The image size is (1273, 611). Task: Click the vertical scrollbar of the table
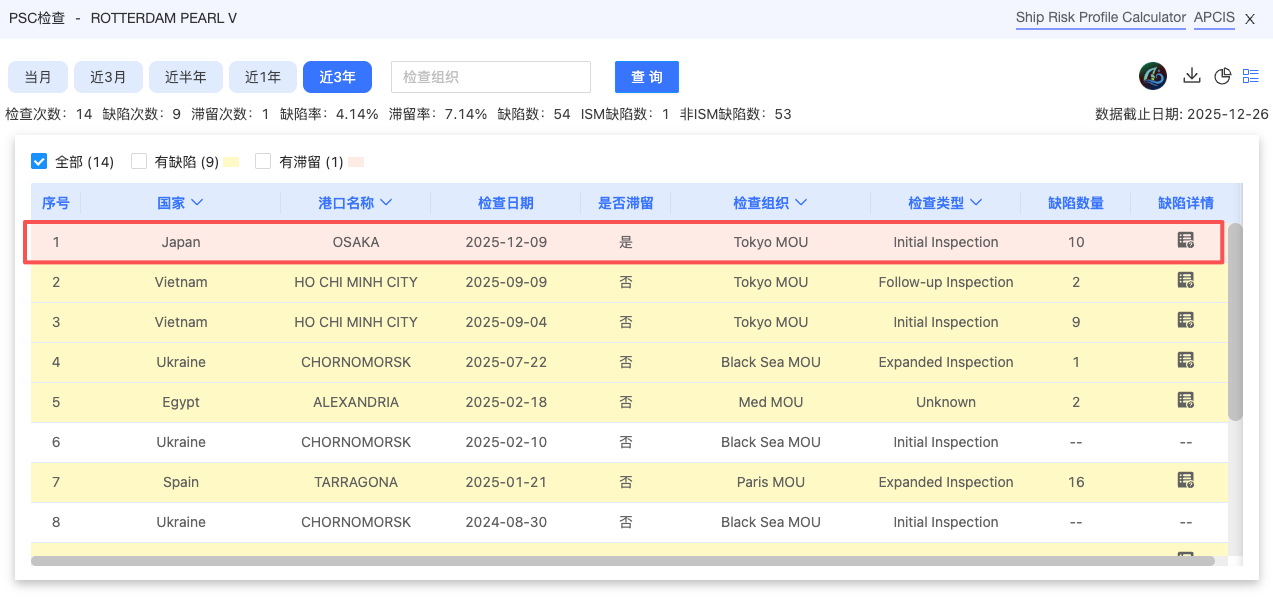tap(1235, 320)
